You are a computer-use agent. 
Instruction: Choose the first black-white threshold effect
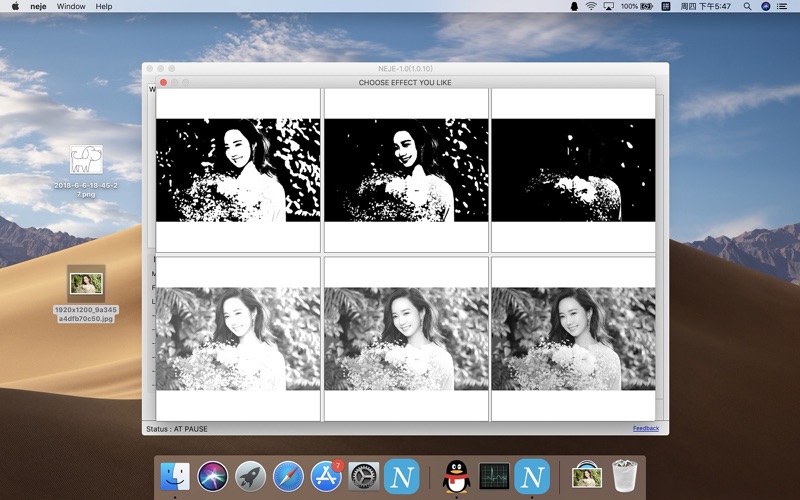[x=238, y=170]
